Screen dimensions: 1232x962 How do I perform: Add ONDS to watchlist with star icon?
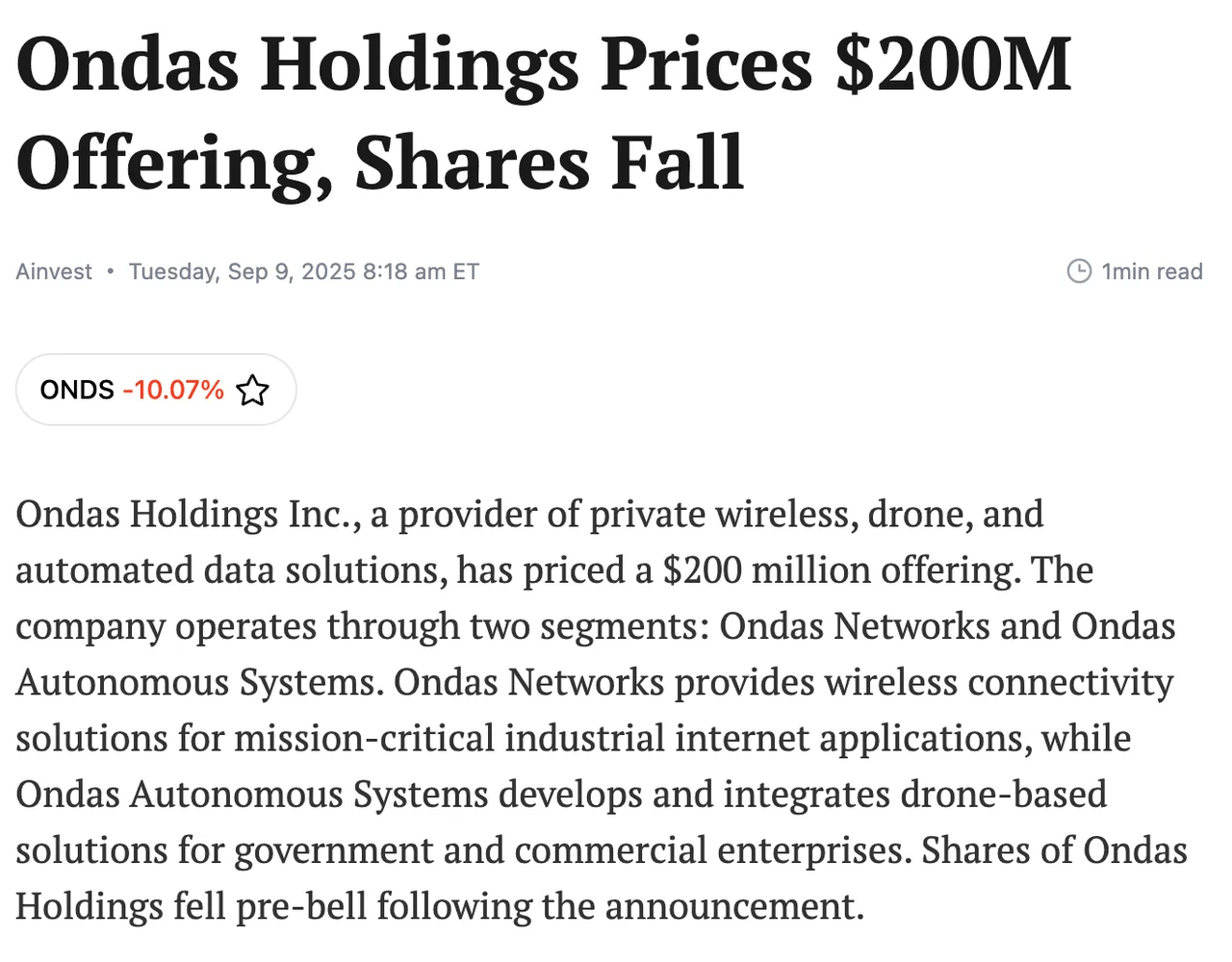coord(252,391)
